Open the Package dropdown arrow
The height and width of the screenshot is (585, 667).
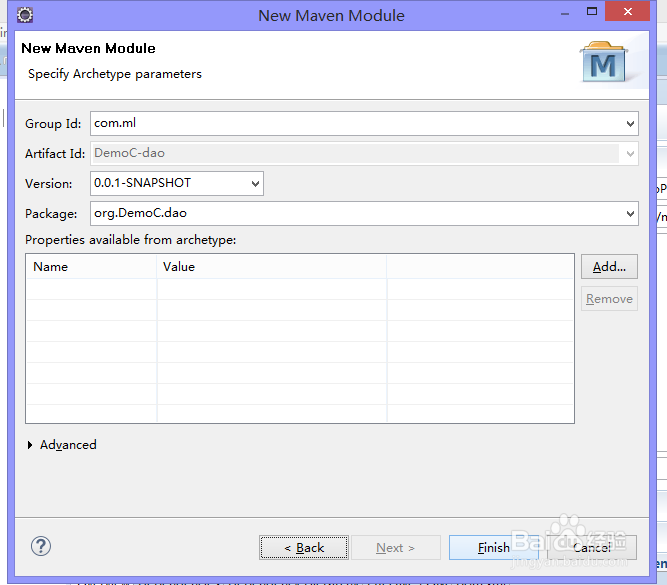coord(630,214)
